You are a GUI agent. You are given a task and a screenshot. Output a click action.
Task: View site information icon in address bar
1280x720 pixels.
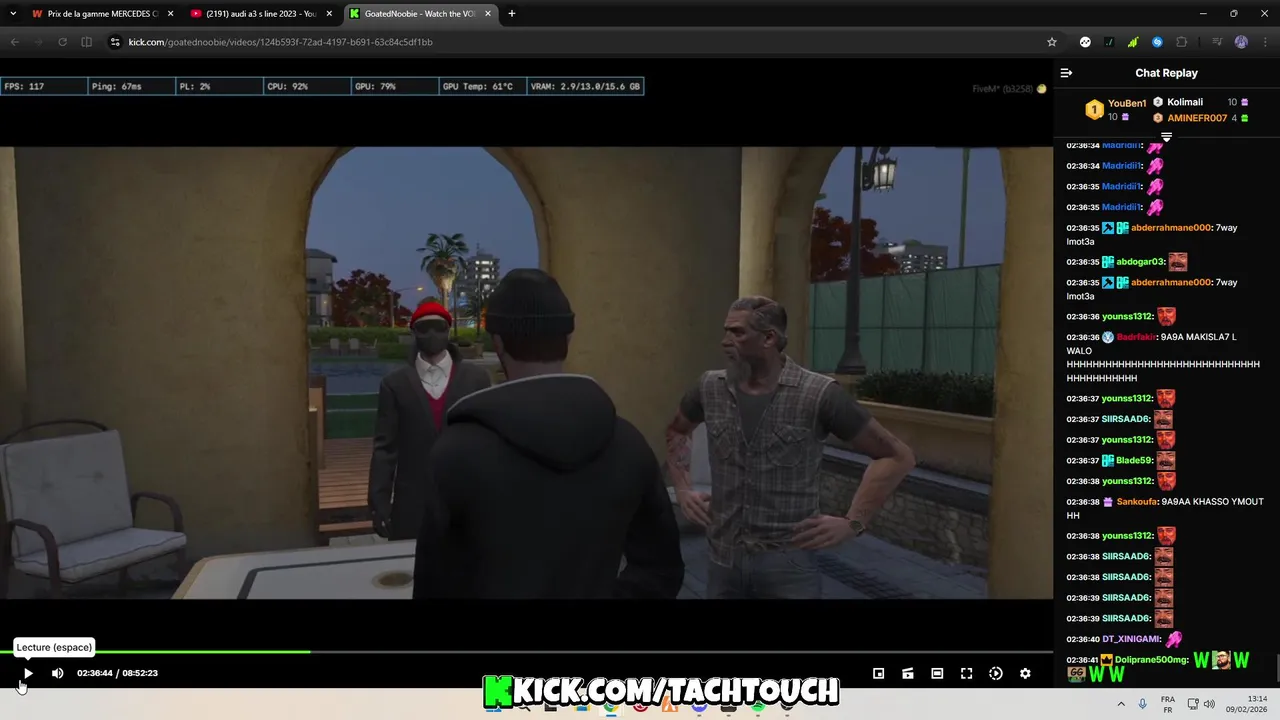tap(115, 42)
